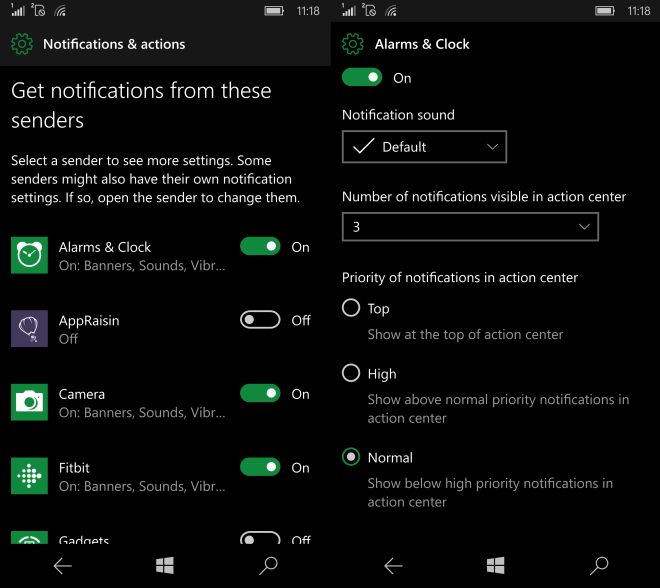The image size is (660, 588).
Task: Tap the settings gear in Notifications & actions header
Action: click(21, 44)
